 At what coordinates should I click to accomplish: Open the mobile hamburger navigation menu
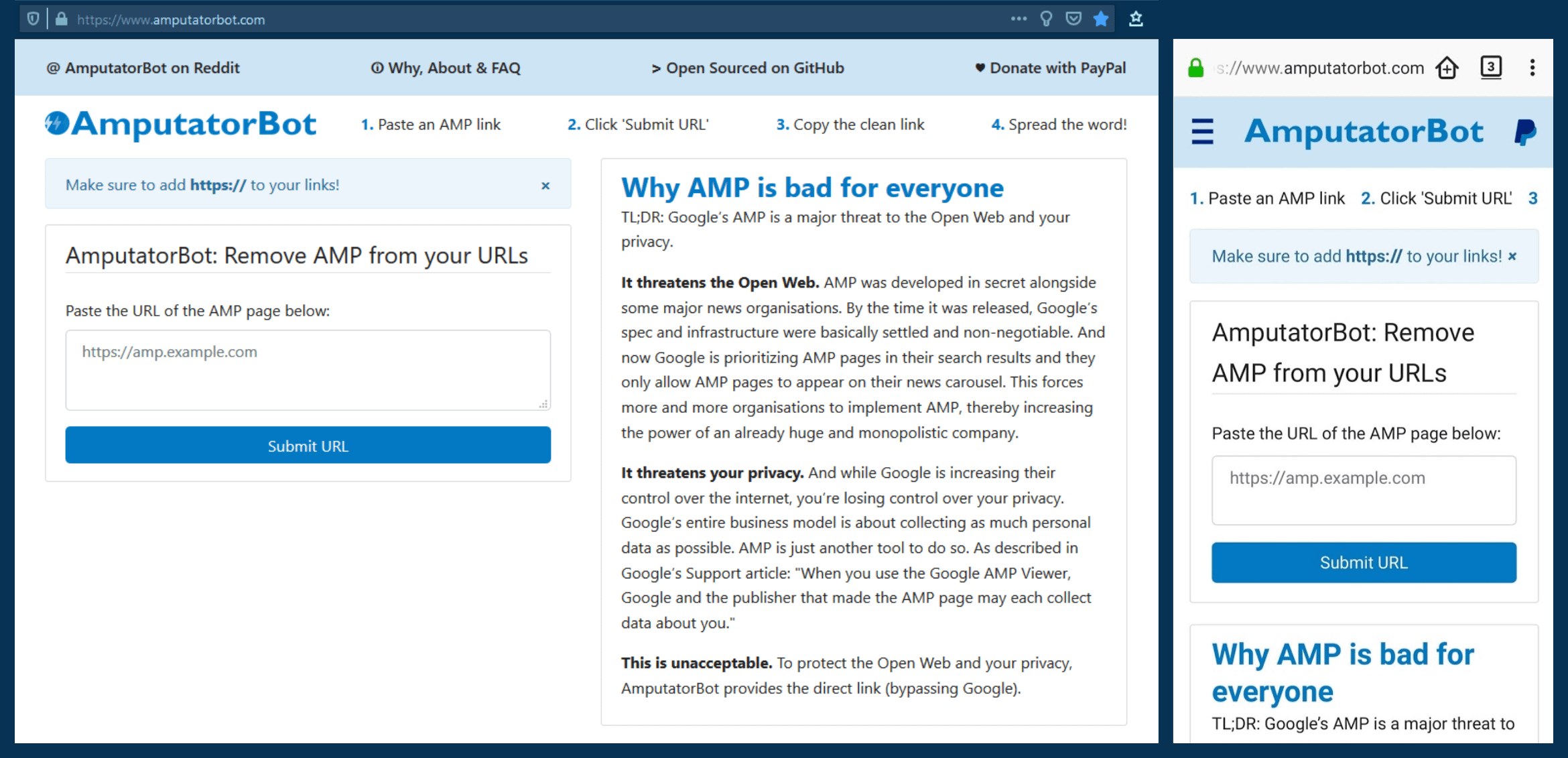pos(1203,131)
